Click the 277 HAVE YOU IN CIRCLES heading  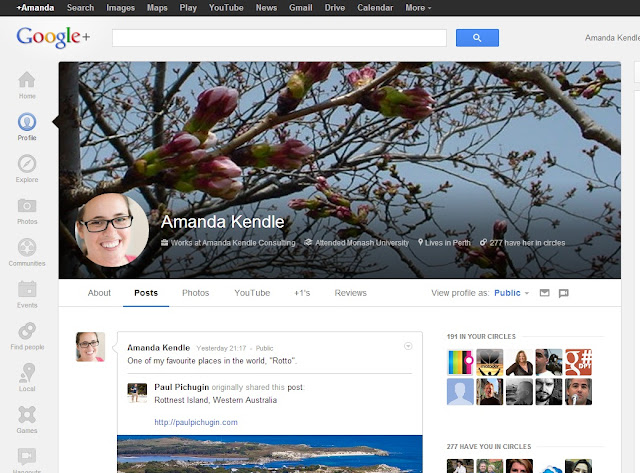489,447
